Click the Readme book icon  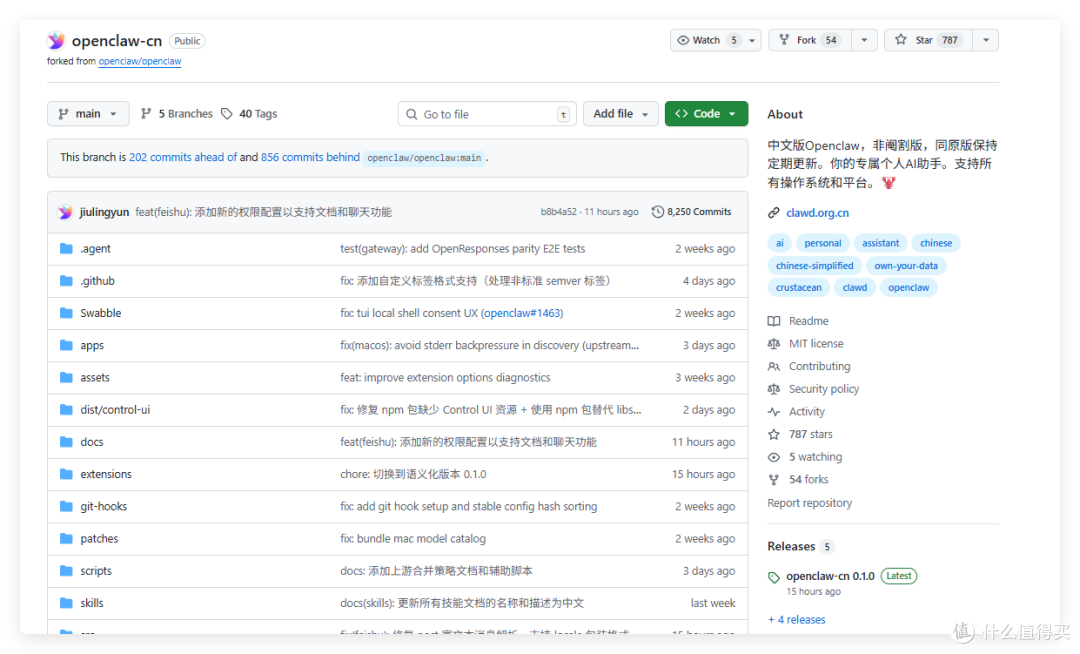click(x=773, y=321)
